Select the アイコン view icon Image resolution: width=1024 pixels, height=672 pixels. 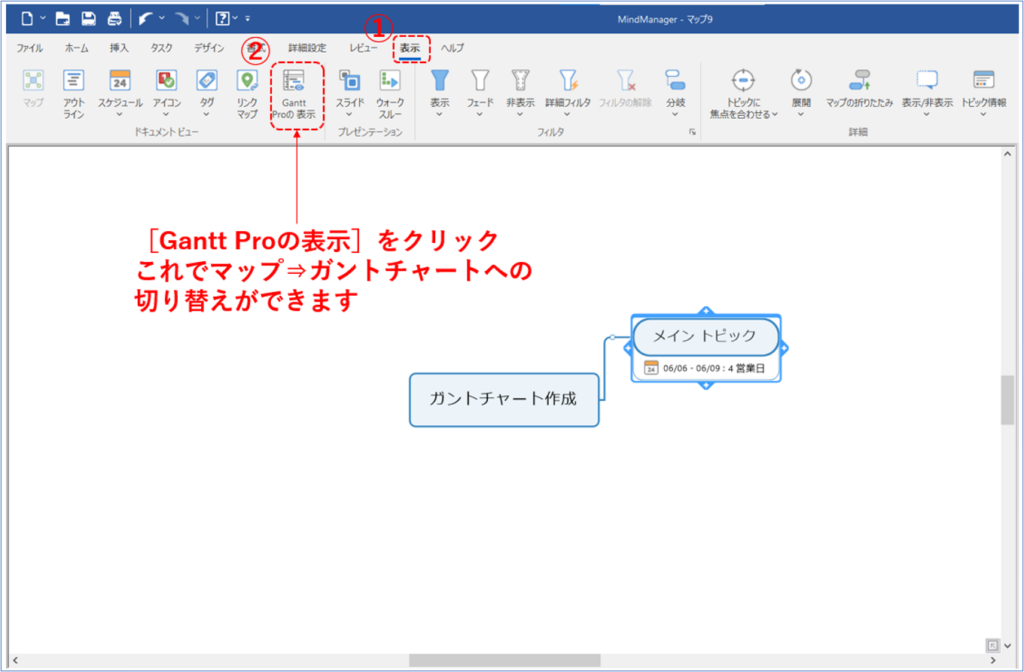[167, 81]
